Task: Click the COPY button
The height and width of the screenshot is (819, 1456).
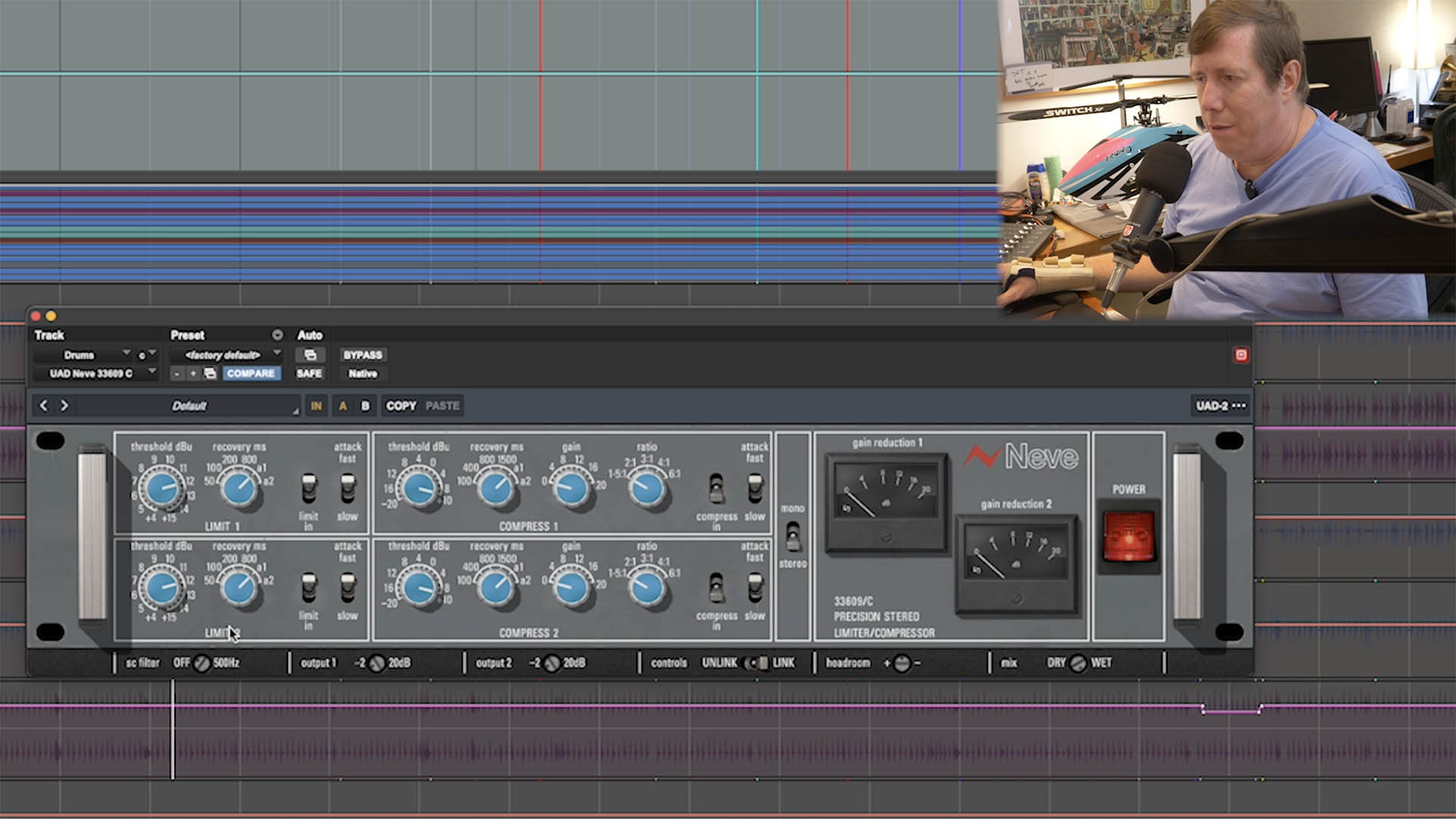Action: pyautogui.click(x=401, y=406)
